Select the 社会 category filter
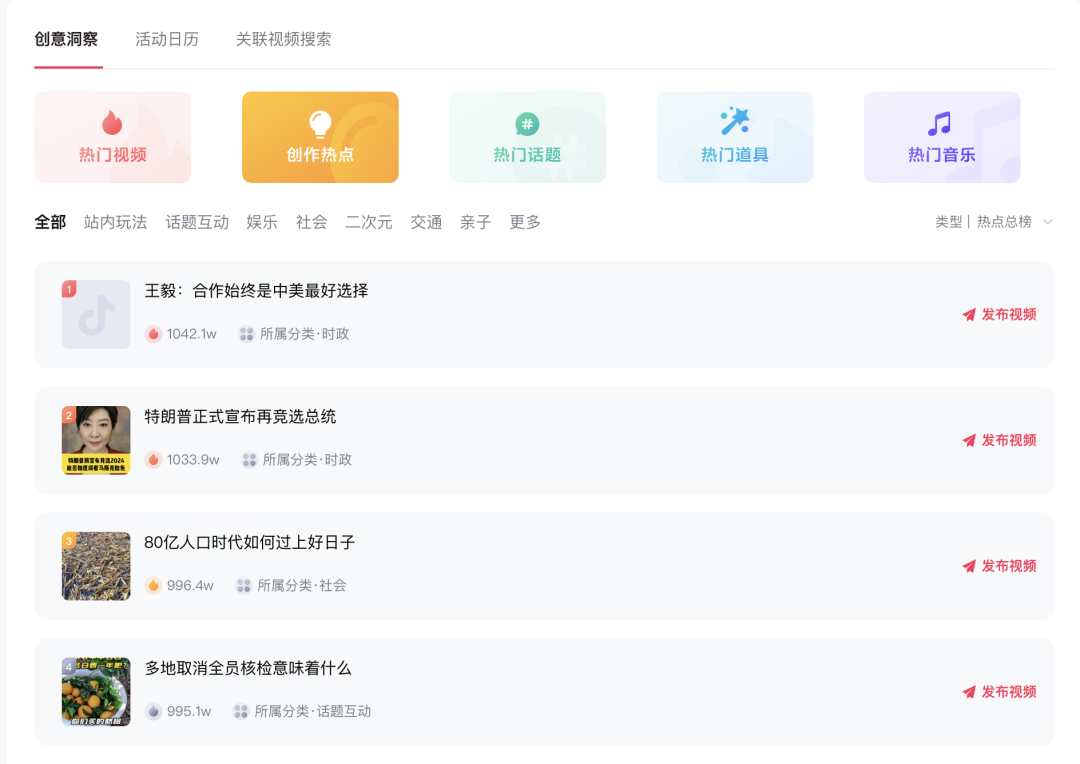 point(311,222)
